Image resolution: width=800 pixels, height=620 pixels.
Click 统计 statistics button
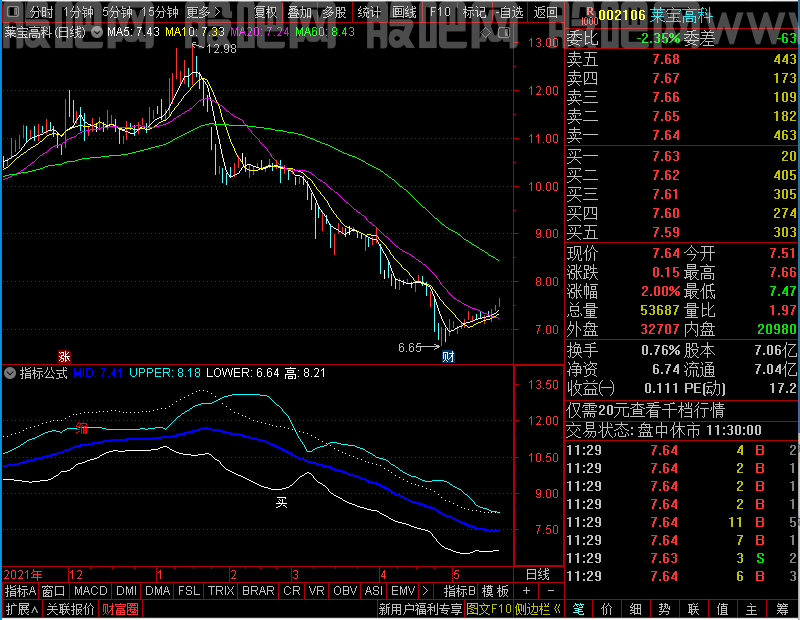369,12
